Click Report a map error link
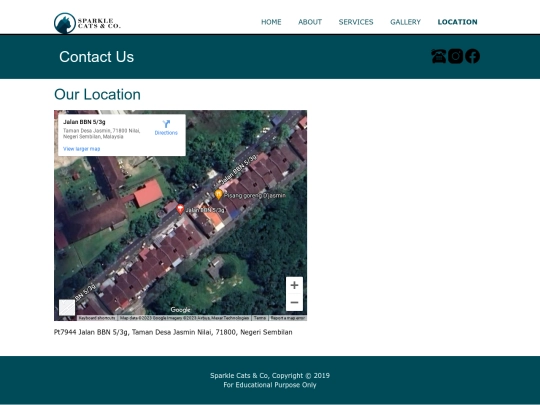Screen dimensions: 540x405 point(288,318)
